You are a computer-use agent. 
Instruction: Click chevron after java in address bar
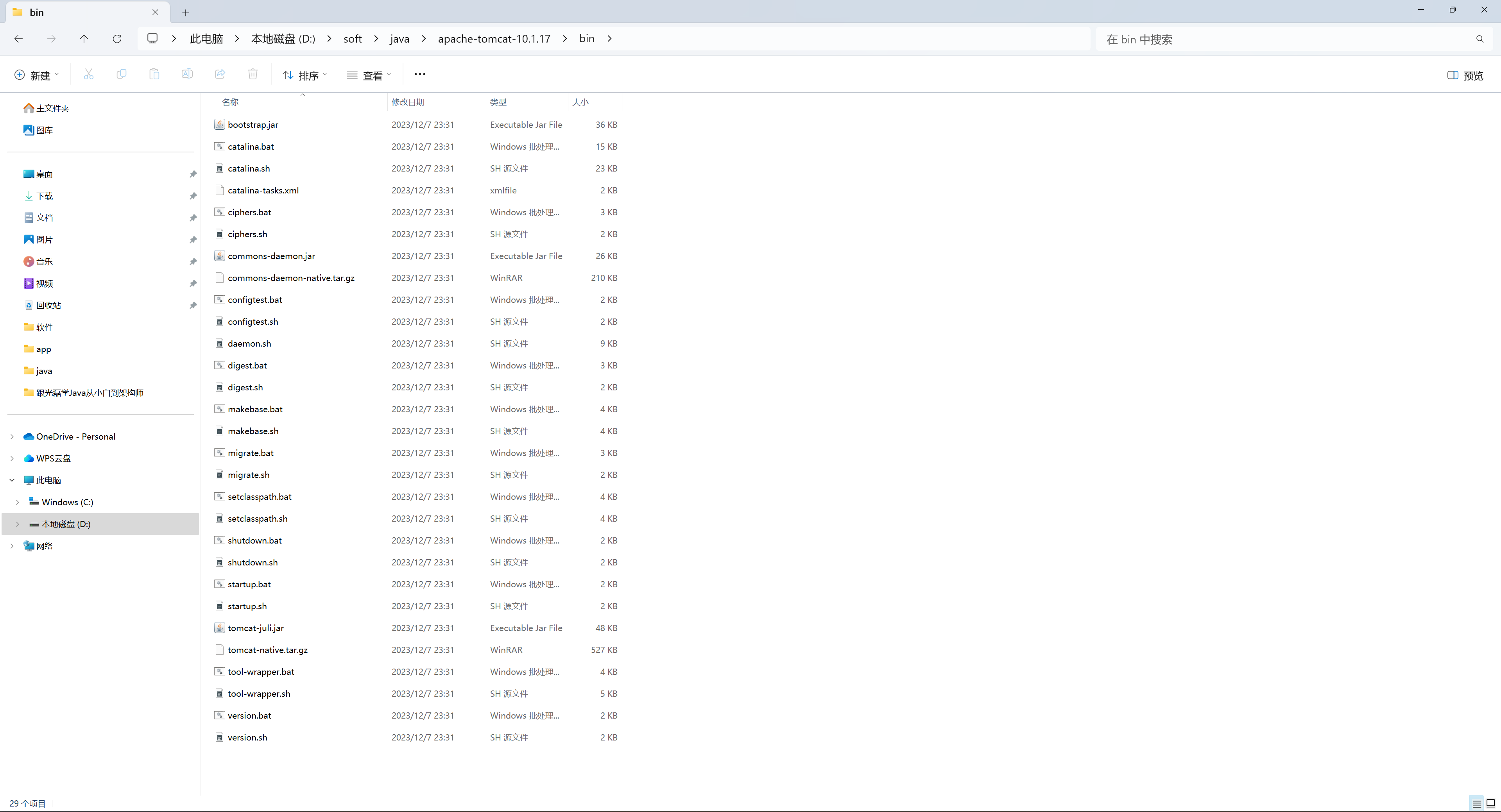(x=424, y=38)
